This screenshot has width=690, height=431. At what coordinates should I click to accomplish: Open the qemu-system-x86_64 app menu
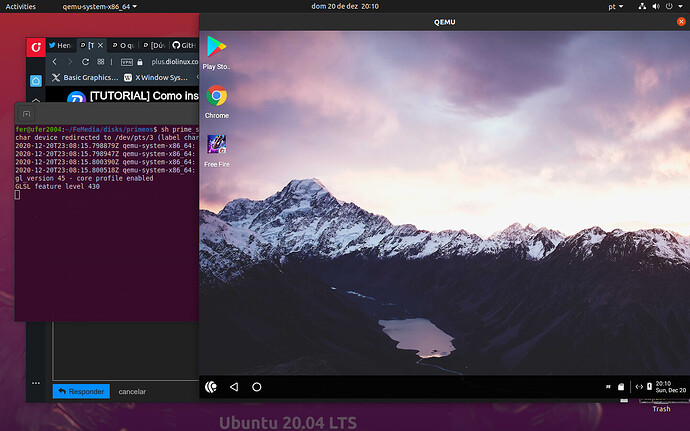tap(99, 6)
